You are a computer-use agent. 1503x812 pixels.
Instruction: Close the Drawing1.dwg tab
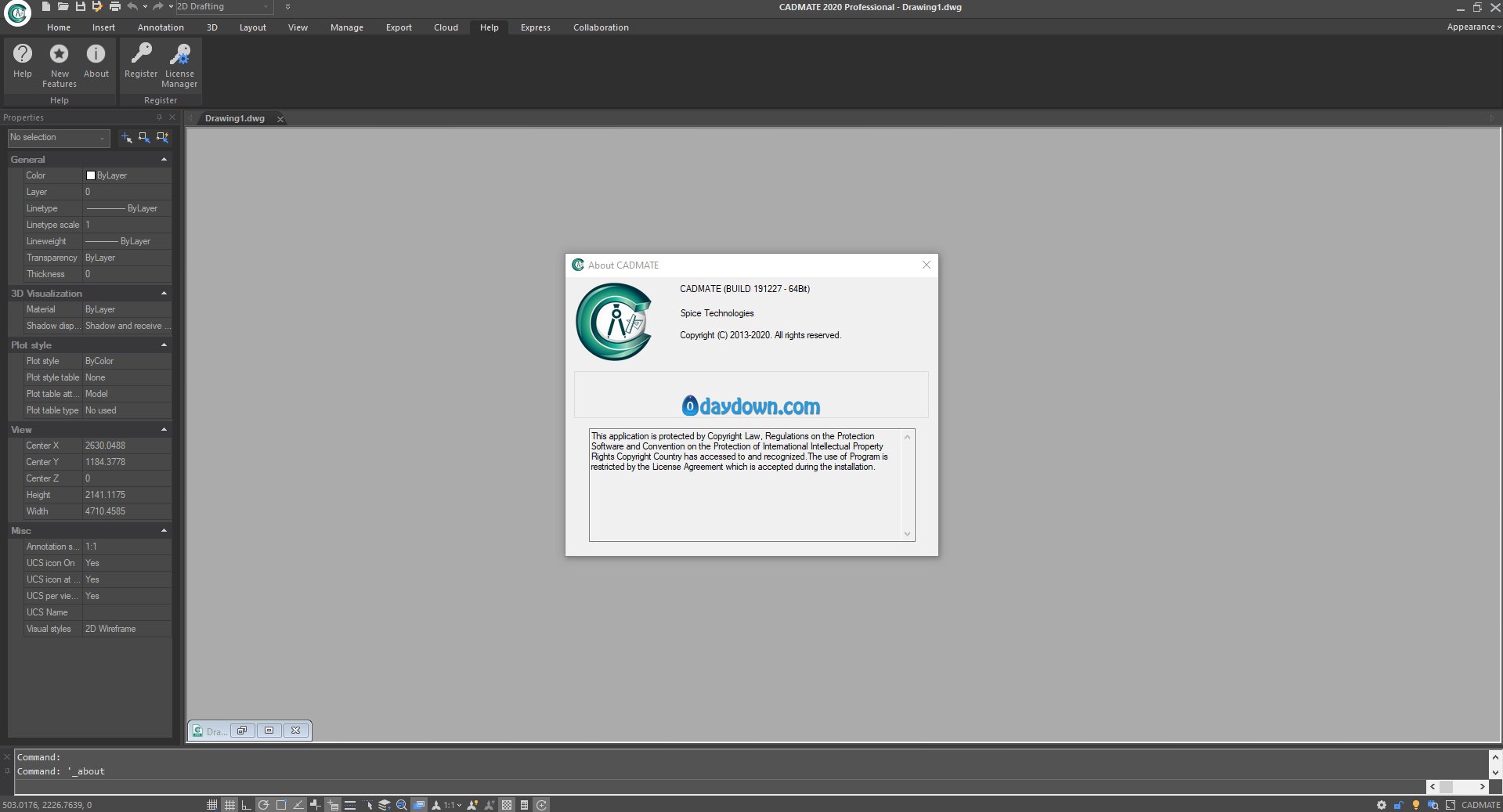pyautogui.click(x=280, y=119)
